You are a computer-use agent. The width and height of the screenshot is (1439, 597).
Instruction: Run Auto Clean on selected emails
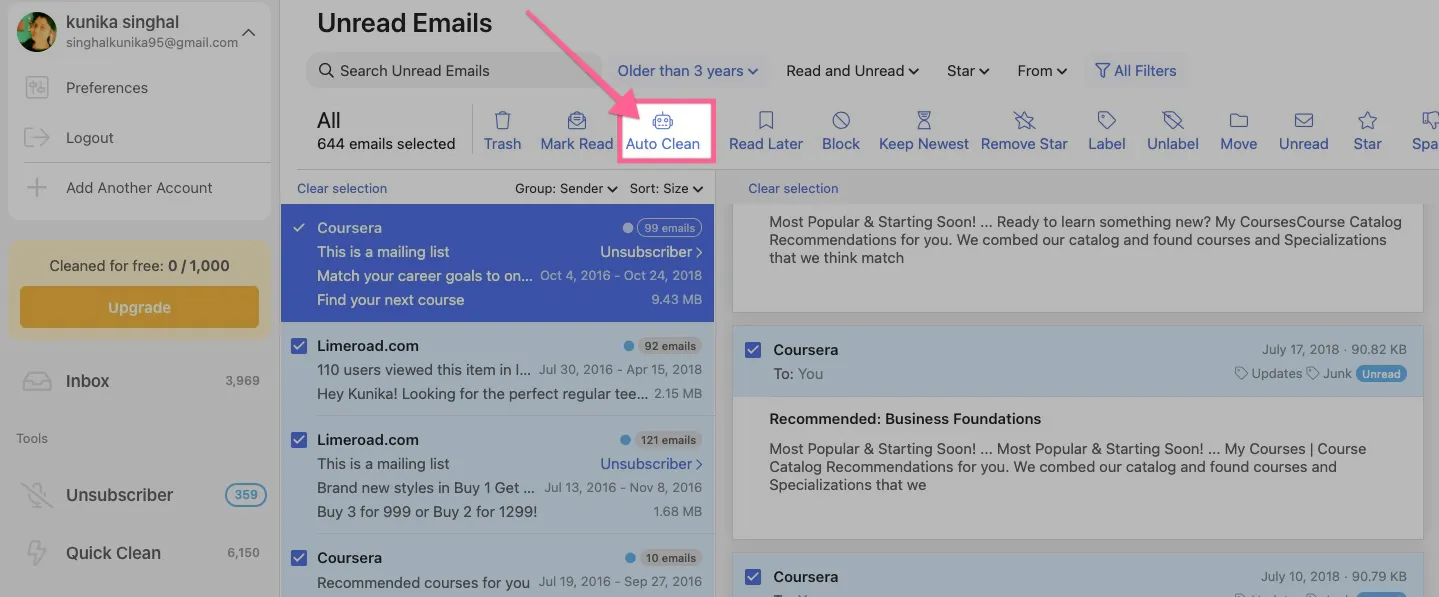662,131
